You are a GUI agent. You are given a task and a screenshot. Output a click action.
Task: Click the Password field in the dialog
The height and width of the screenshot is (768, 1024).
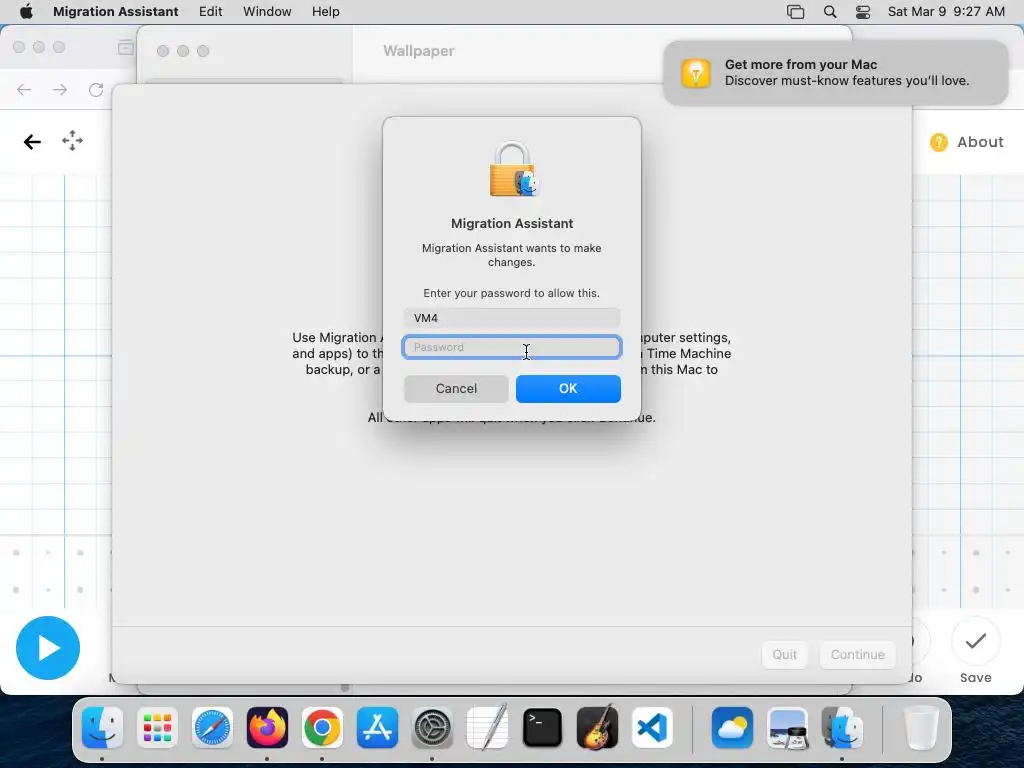511,347
